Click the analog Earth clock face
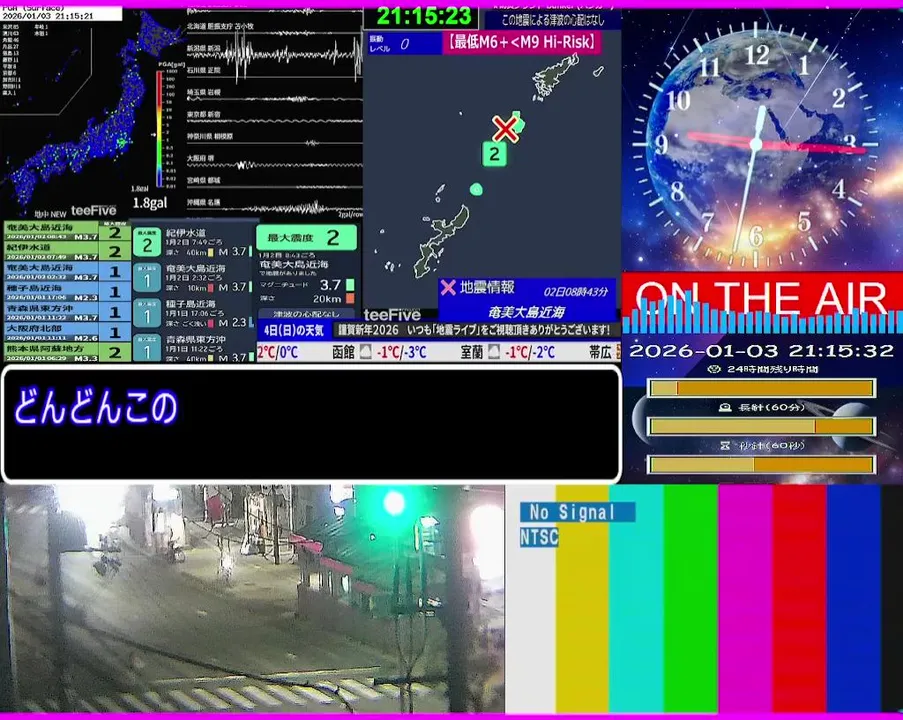 (758, 144)
